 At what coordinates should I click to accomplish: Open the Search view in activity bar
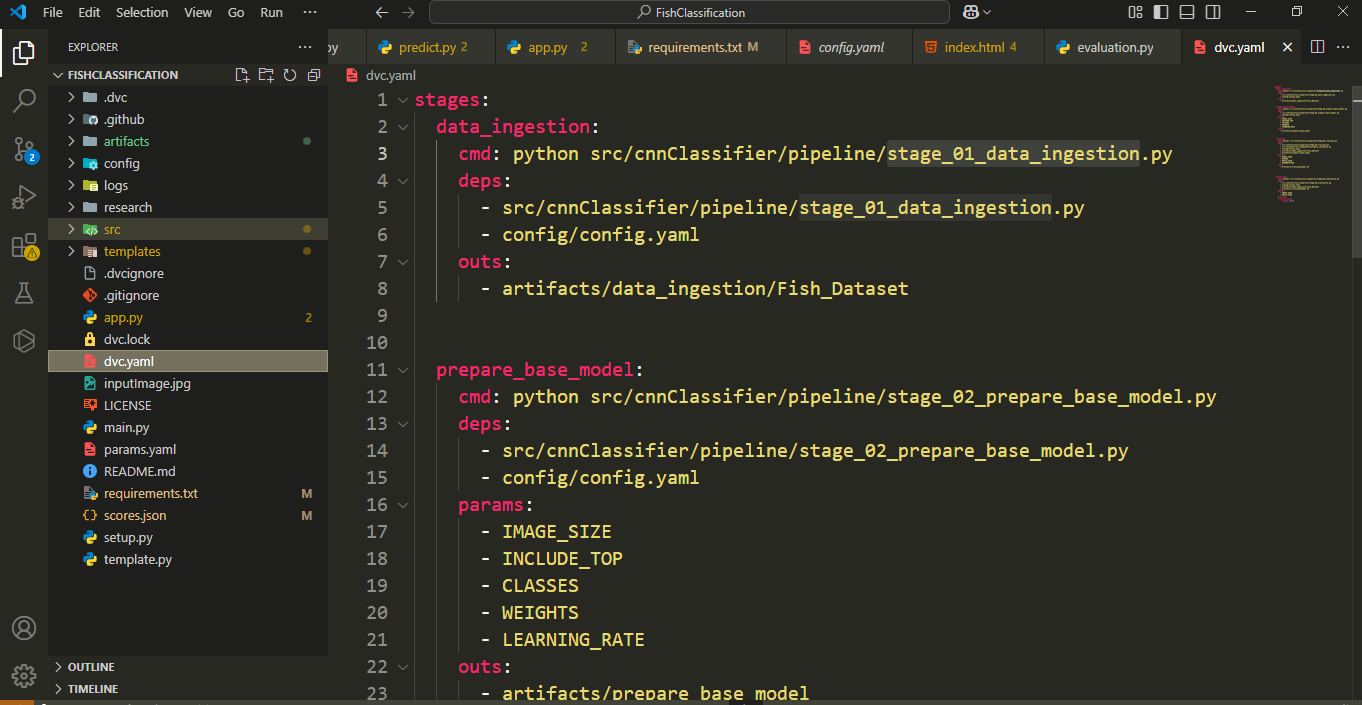(x=24, y=101)
